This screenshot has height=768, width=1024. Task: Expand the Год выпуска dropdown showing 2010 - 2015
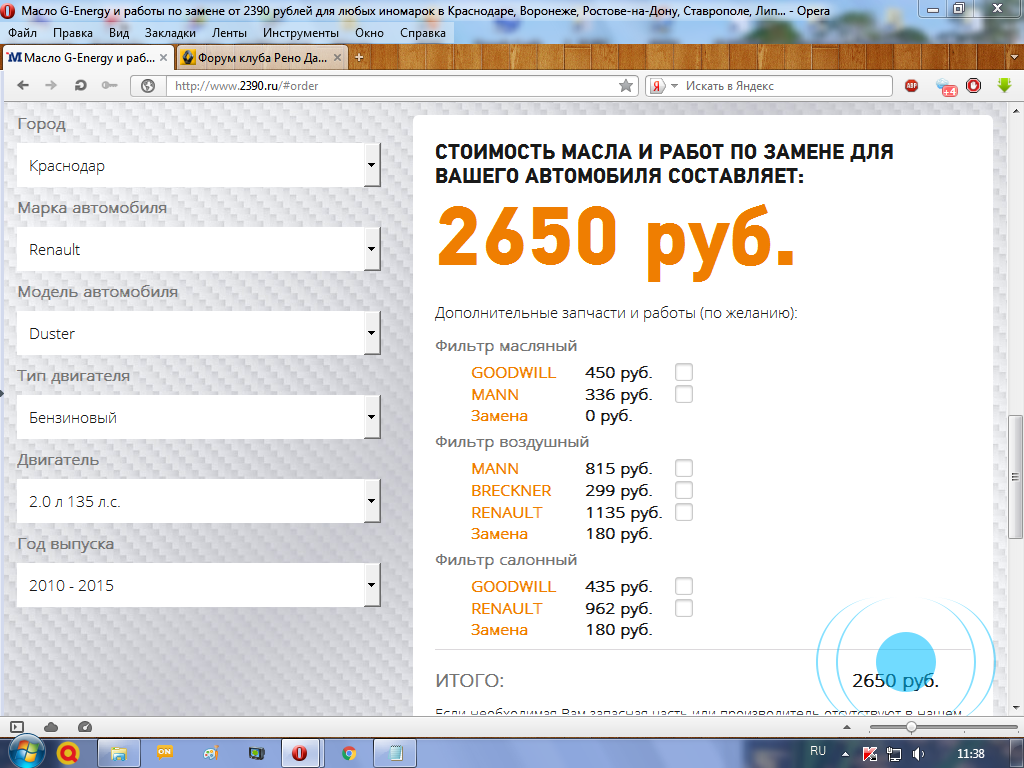(199, 585)
